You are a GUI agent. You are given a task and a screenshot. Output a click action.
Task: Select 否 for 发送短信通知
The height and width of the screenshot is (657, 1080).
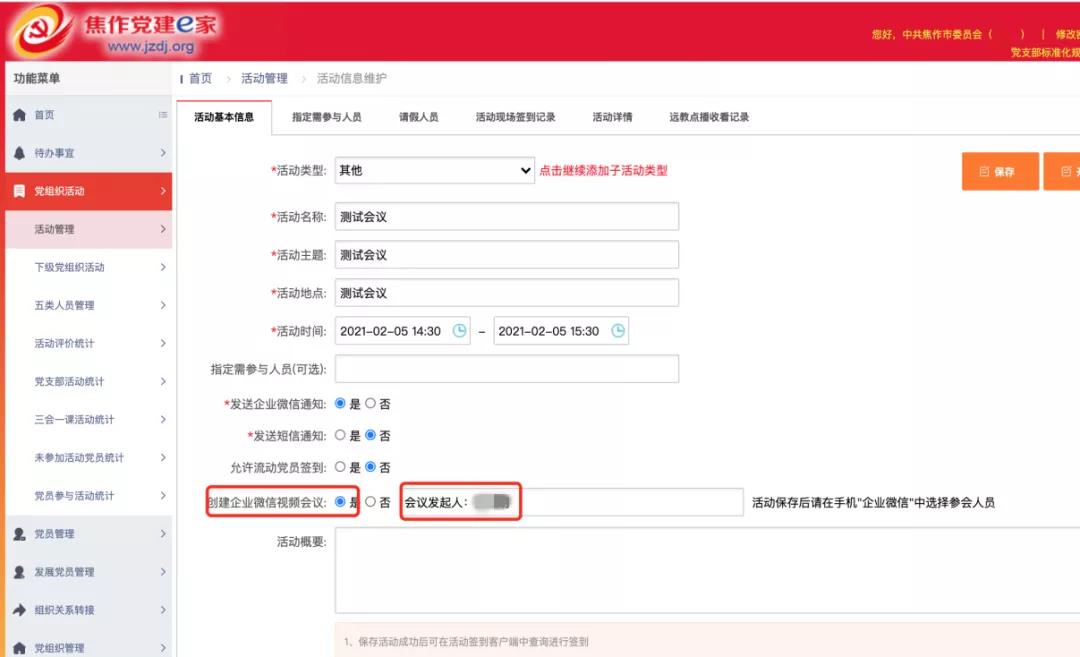coord(371,435)
